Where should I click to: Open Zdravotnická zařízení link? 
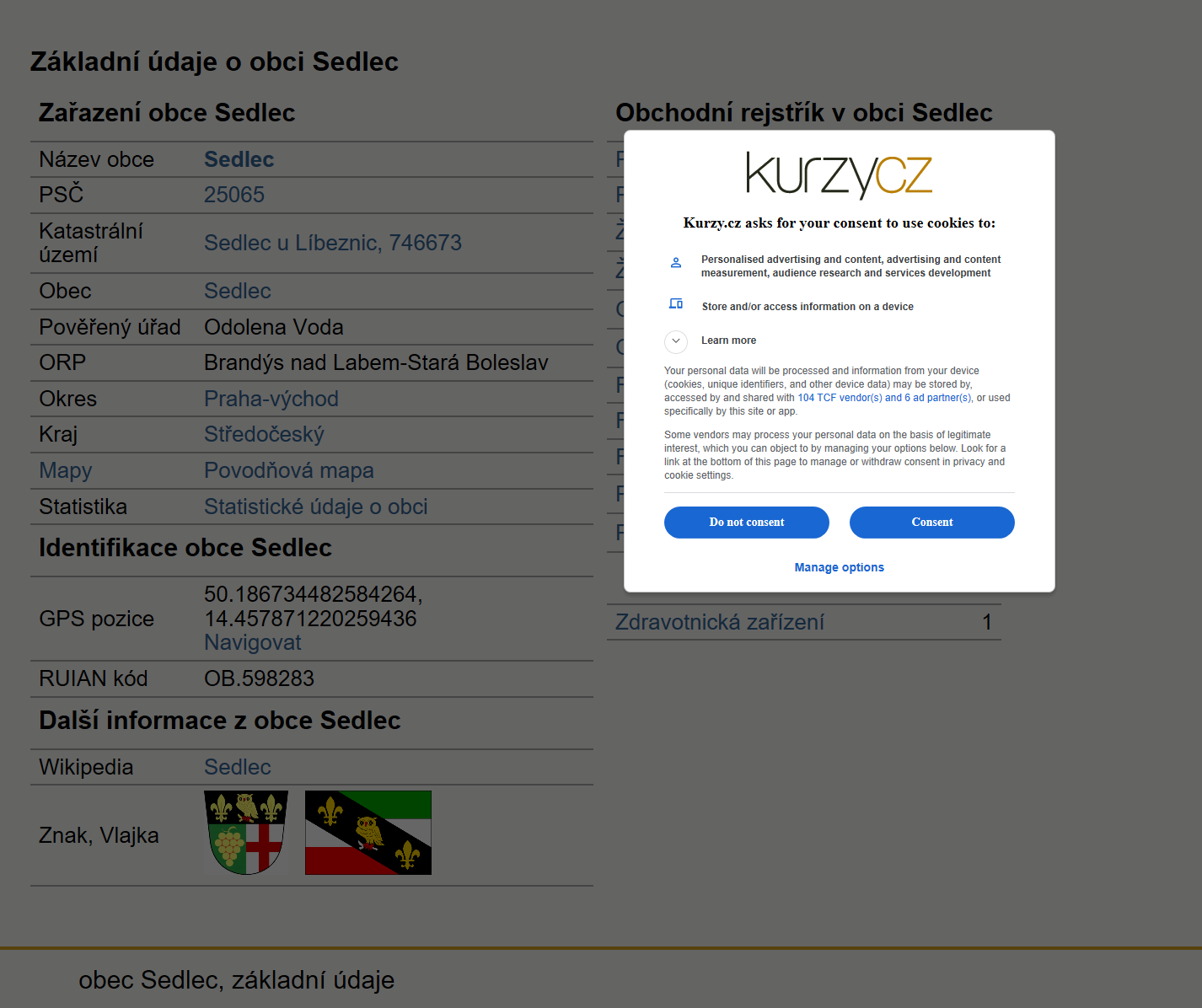(719, 622)
